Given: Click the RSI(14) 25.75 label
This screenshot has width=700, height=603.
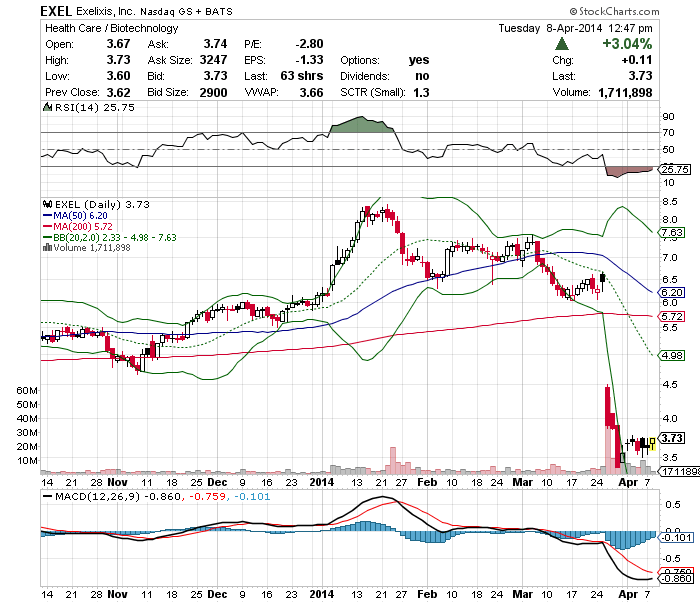Looking at the screenshot, I should (94, 108).
